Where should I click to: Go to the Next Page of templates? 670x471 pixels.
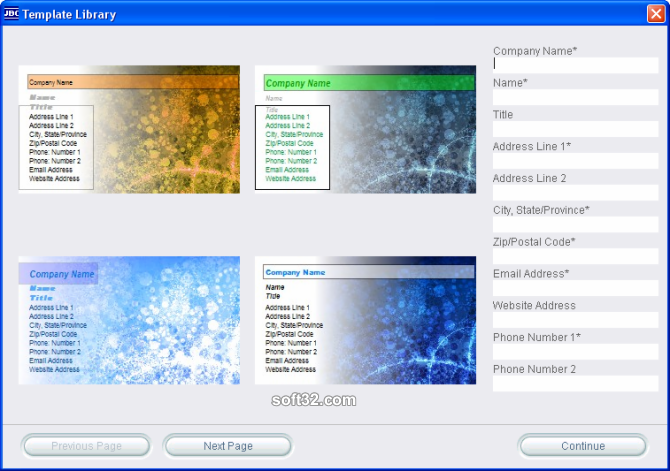[x=228, y=446]
